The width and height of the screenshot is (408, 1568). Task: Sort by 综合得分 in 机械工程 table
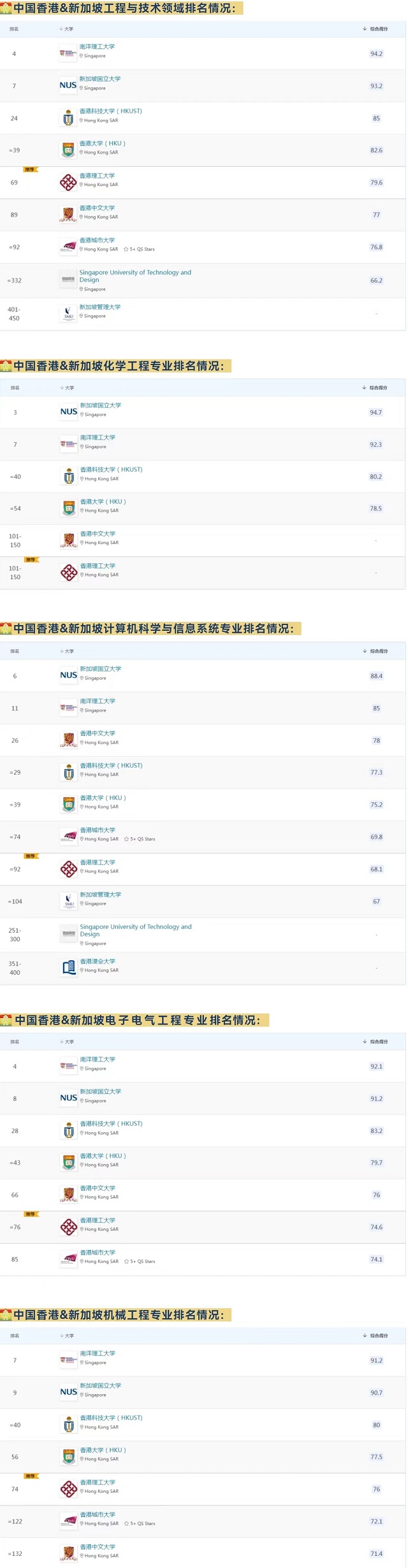pyautogui.click(x=375, y=1335)
